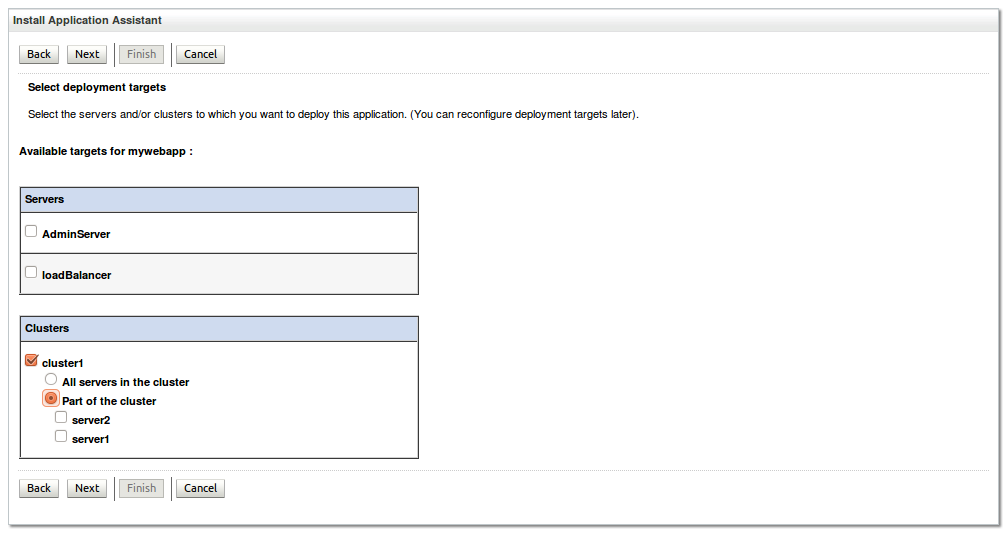1006x533 pixels.
Task: Click the top Back button
Action: coord(39,54)
